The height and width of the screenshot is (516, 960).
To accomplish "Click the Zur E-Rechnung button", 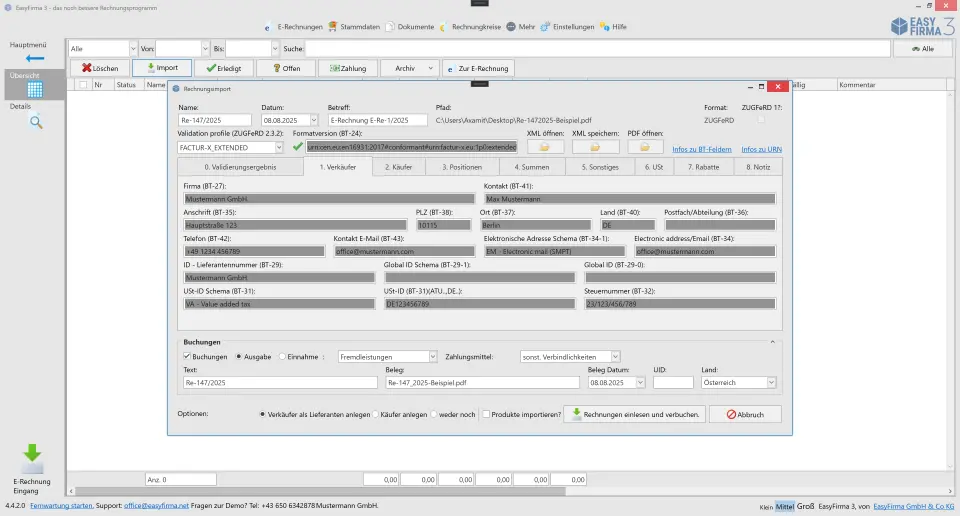I will coord(478,68).
